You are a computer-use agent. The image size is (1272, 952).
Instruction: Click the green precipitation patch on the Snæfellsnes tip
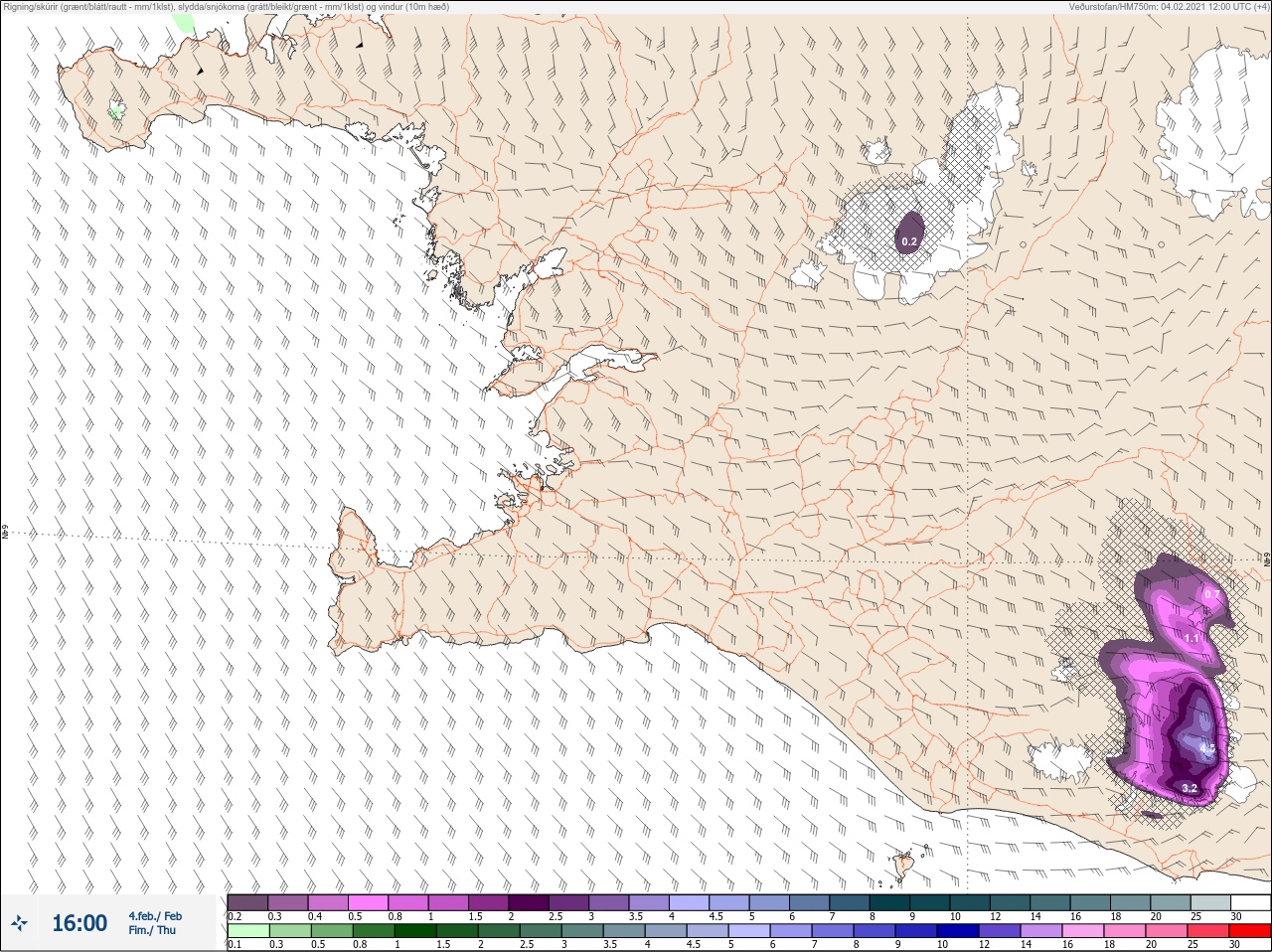point(116,110)
